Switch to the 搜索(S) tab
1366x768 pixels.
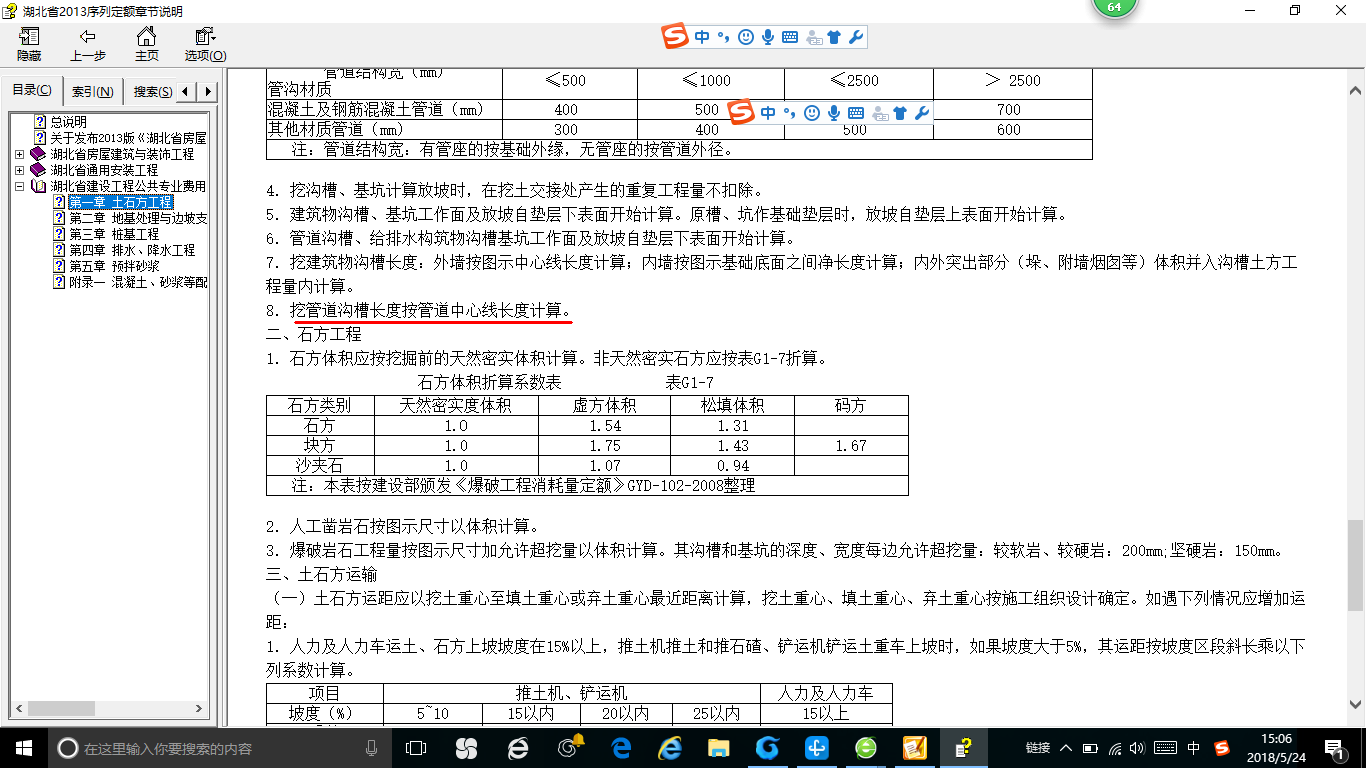151,92
